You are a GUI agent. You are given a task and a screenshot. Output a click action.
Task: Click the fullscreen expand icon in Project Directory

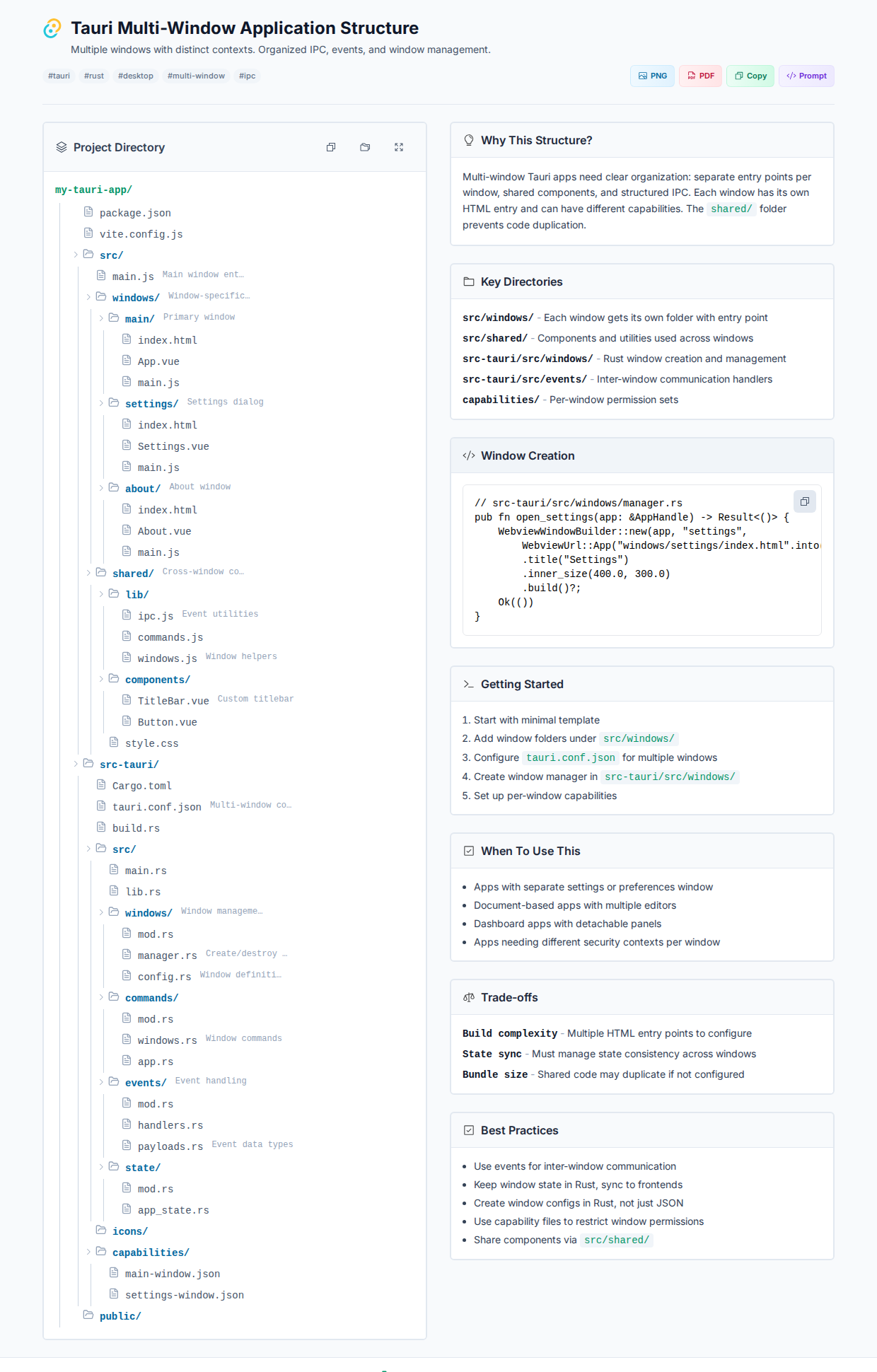(x=399, y=147)
